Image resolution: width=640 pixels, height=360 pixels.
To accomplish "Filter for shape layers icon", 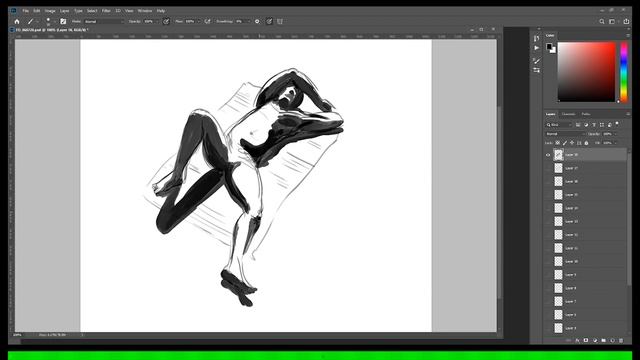I will (602, 125).
